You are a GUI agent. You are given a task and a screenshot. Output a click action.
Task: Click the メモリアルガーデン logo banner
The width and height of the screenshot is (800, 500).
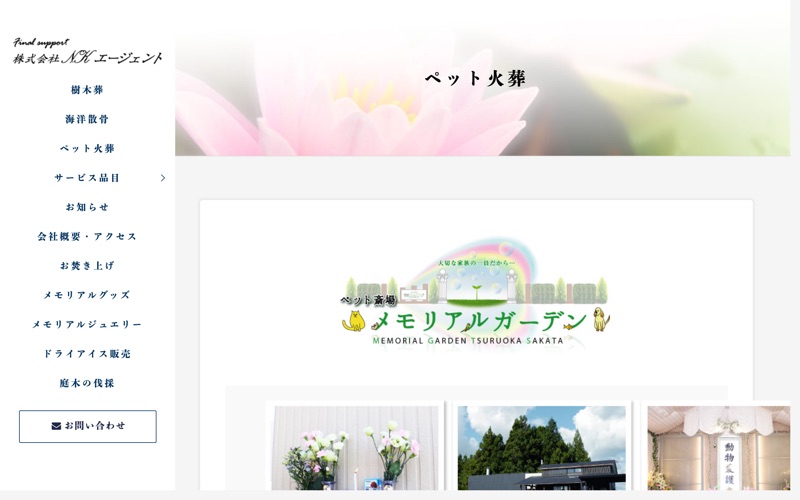pos(476,292)
